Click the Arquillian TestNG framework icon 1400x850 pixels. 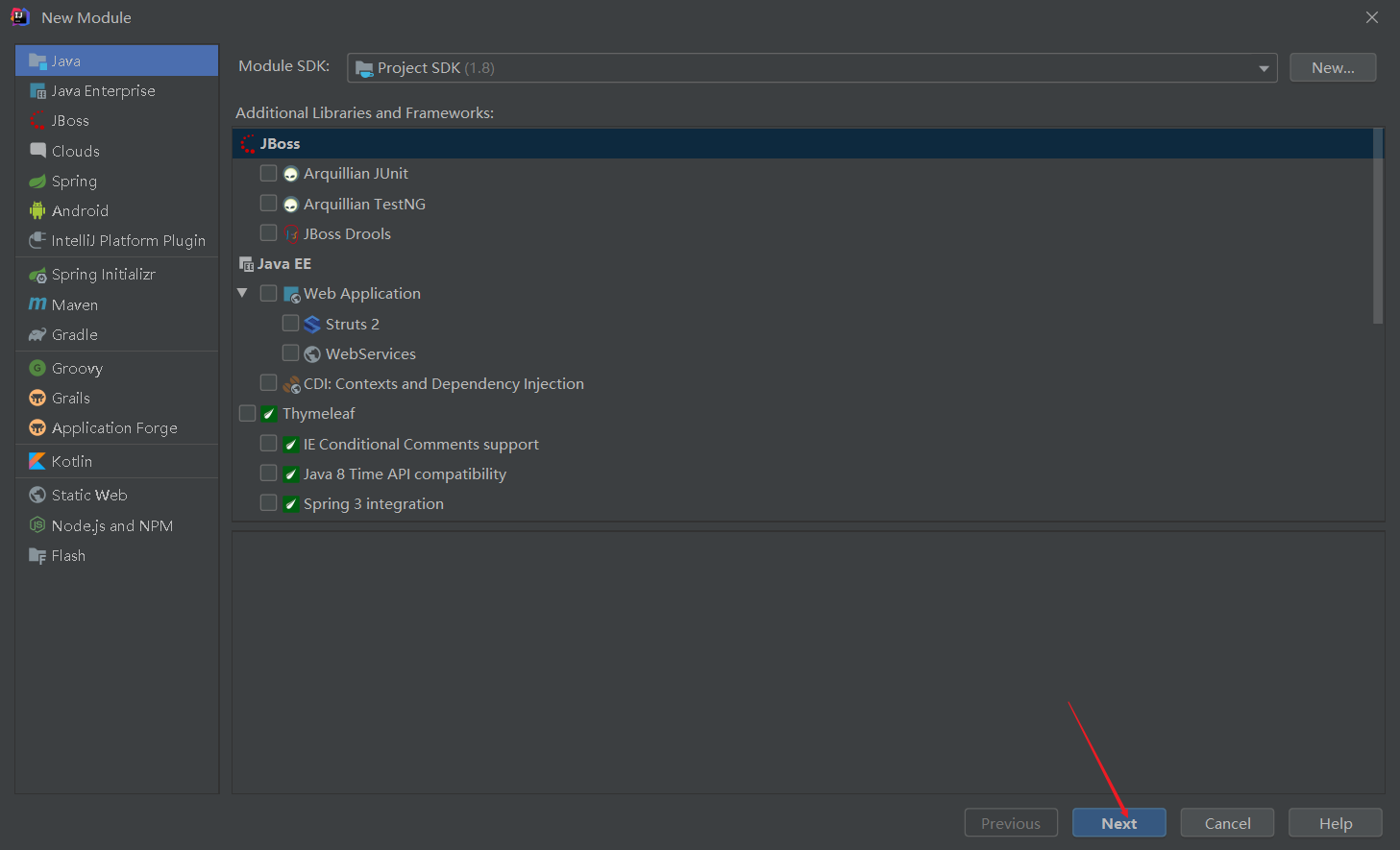291,205
